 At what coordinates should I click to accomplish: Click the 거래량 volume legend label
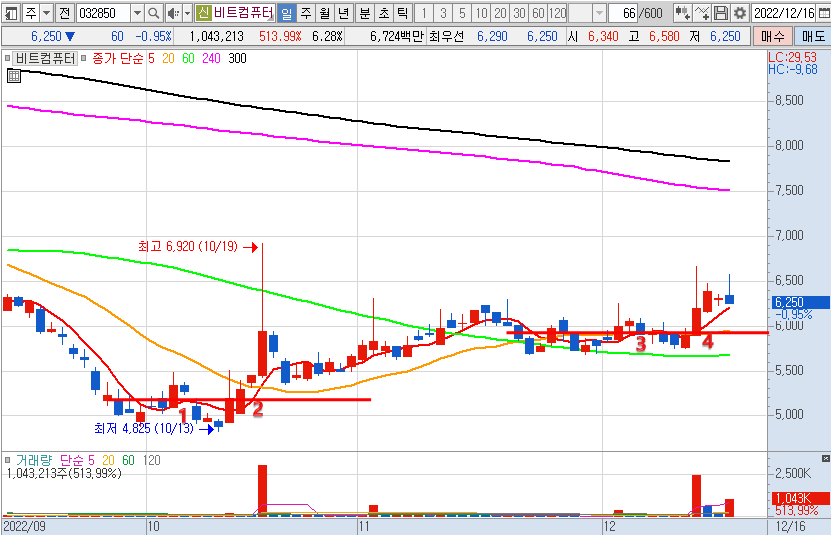(34, 460)
